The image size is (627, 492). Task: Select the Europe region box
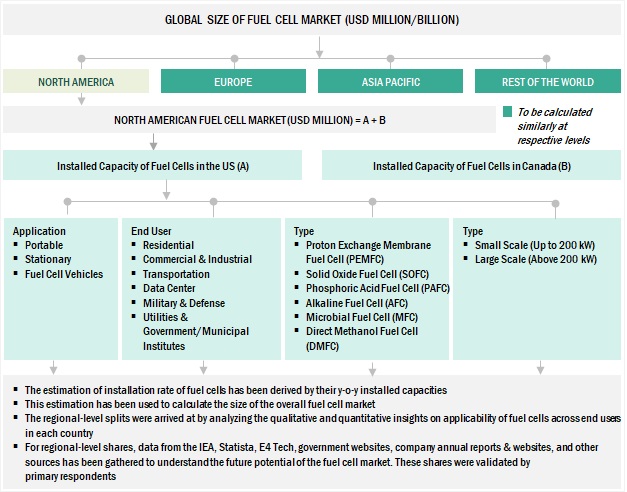pos(233,82)
